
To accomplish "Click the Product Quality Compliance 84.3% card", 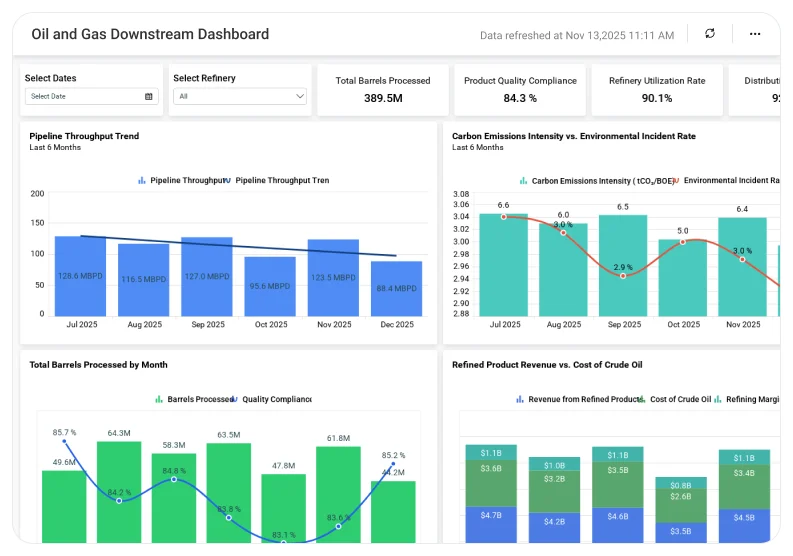I will coord(520,90).
